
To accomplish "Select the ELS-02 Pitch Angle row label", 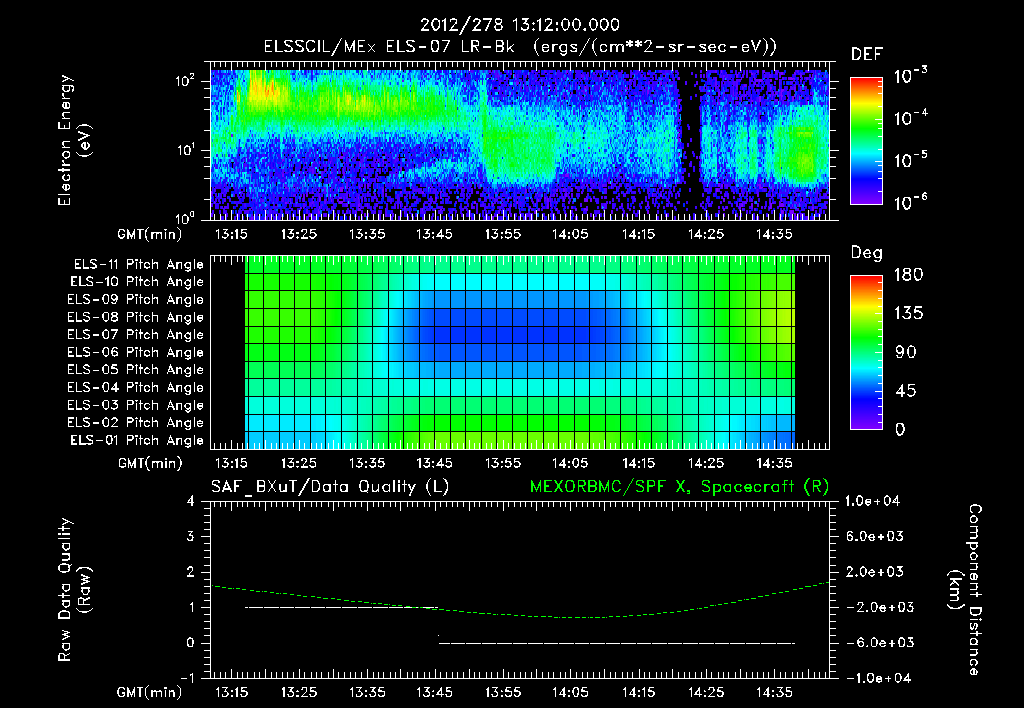I will tap(136, 423).
